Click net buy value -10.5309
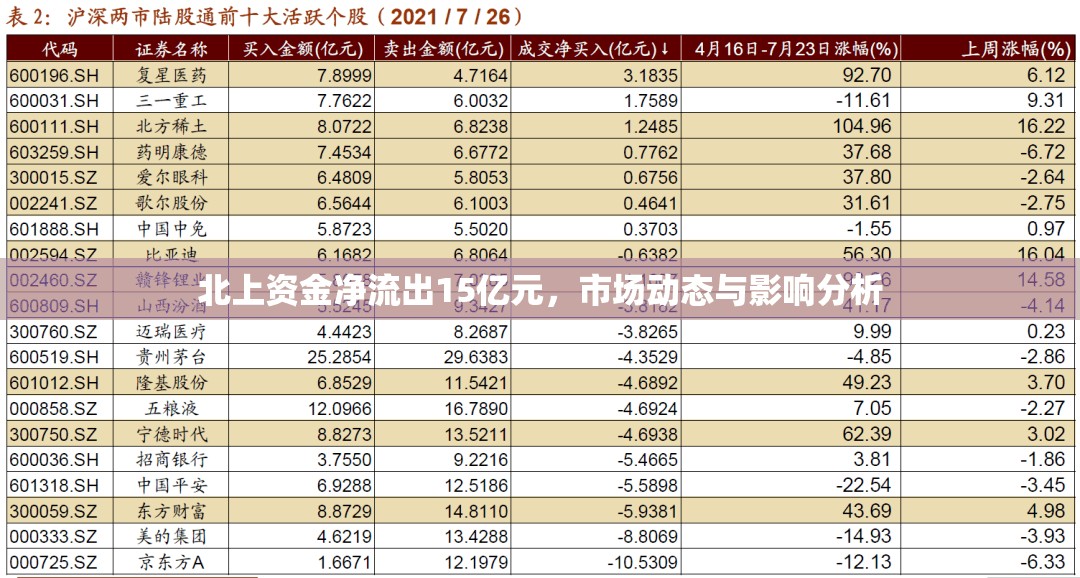The width and height of the screenshot is (1080, 578). [x=642, y=562]
